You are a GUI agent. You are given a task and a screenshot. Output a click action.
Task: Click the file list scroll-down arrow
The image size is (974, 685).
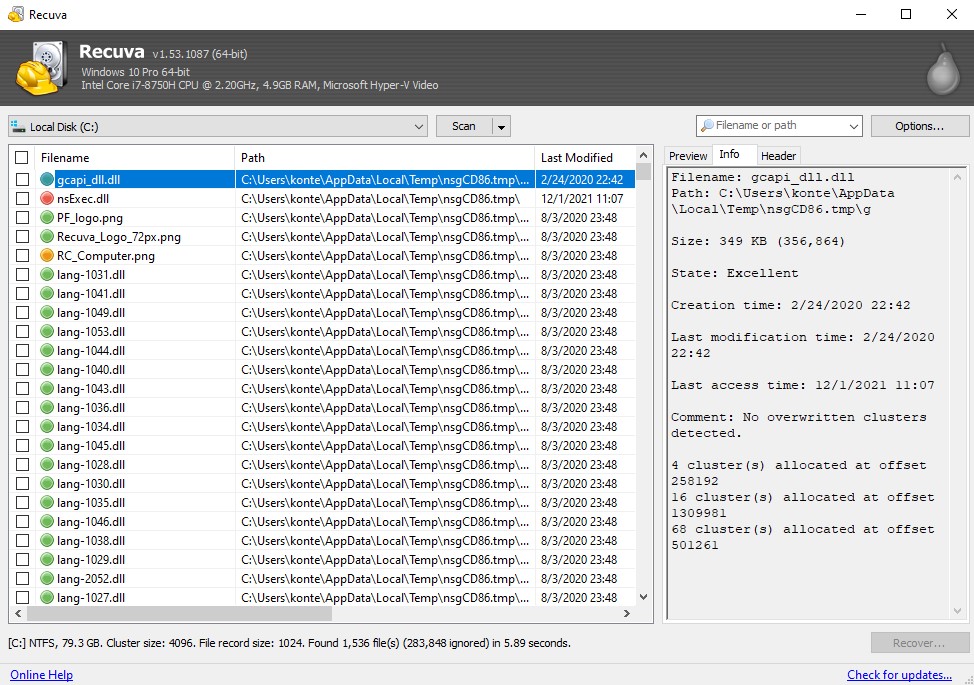(x=644, y=597)
